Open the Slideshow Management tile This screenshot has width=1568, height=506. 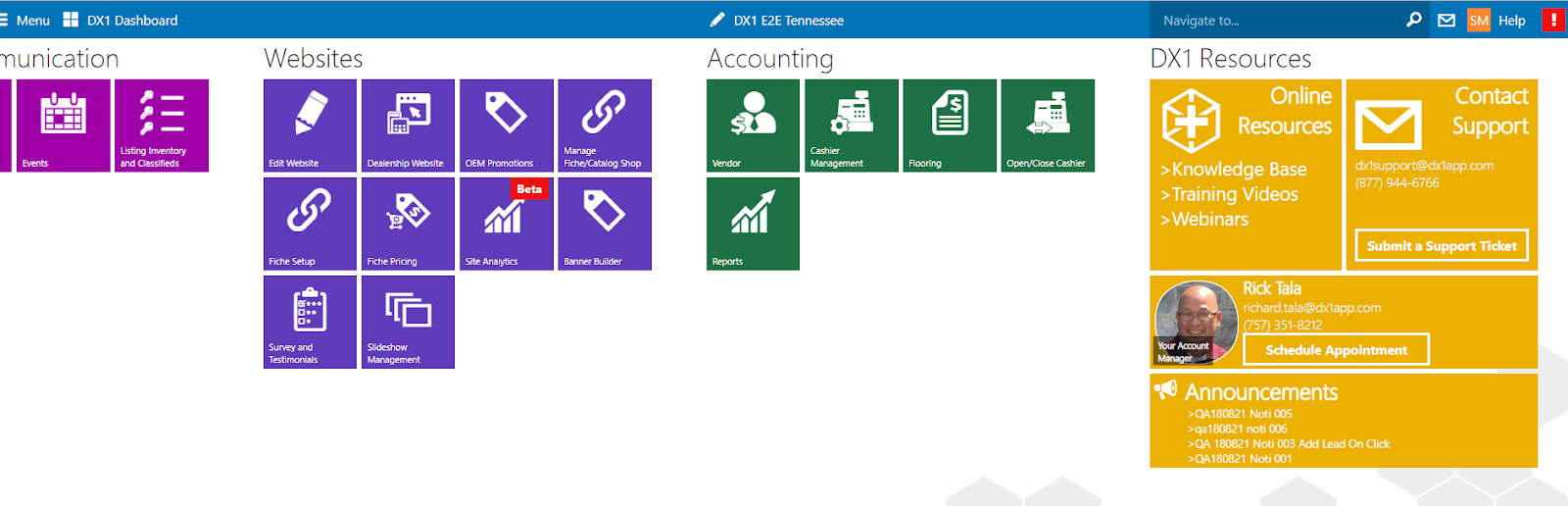point(408,322)
